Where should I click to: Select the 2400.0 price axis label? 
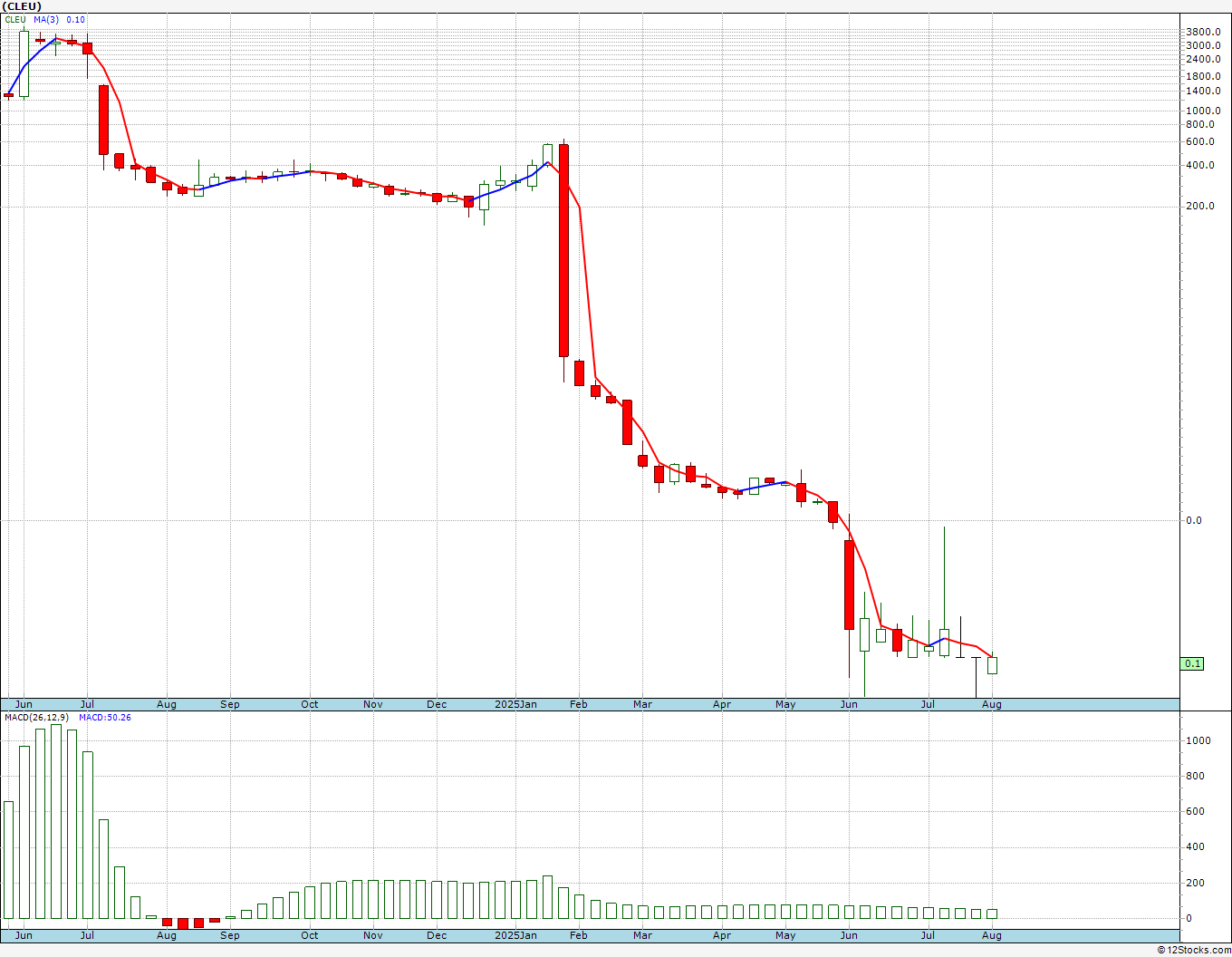(1203, 59)
